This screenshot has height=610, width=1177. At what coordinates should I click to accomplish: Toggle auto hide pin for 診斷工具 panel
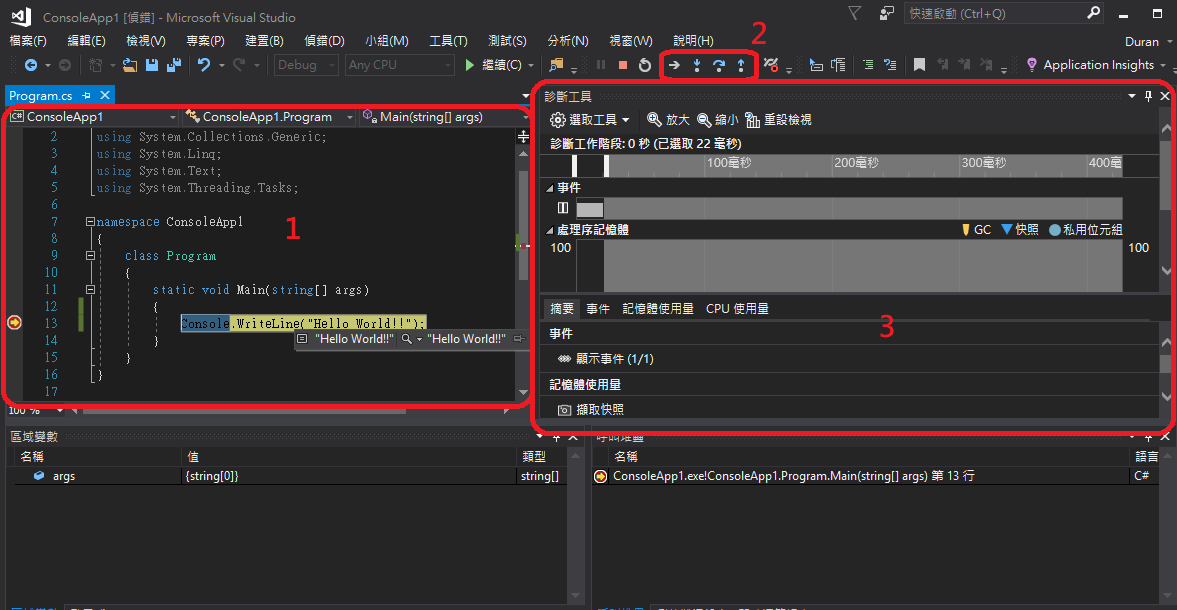[x=1148, y=96]
